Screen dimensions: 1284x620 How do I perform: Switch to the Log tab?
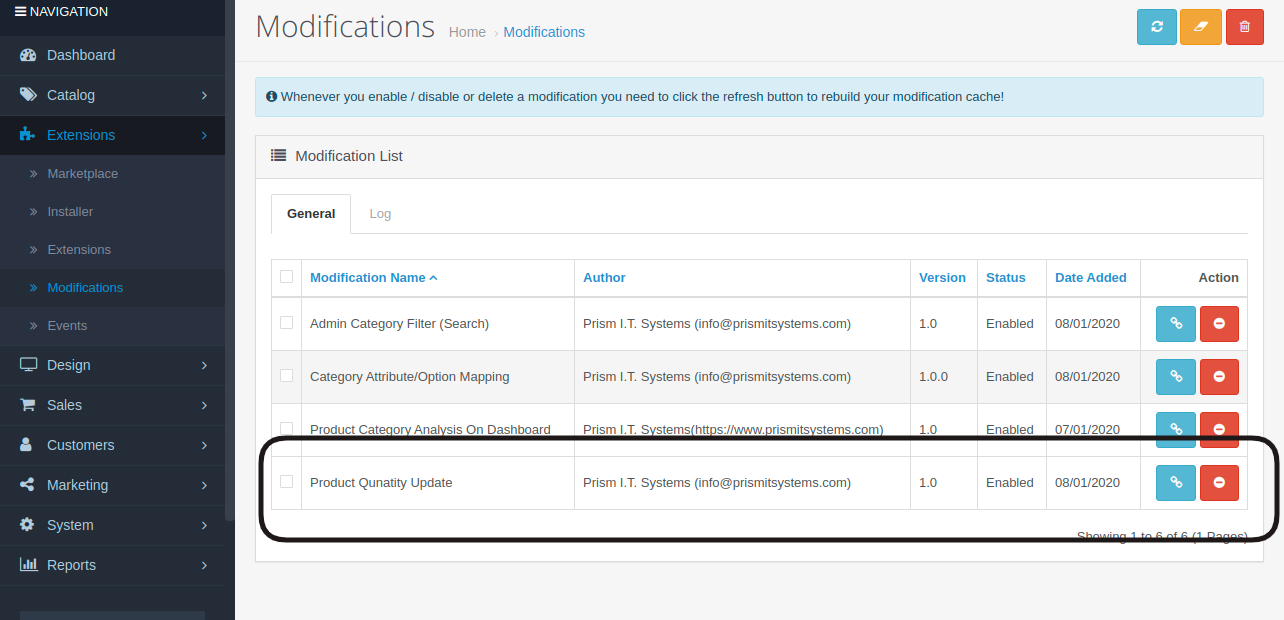[x=380, y=214]
